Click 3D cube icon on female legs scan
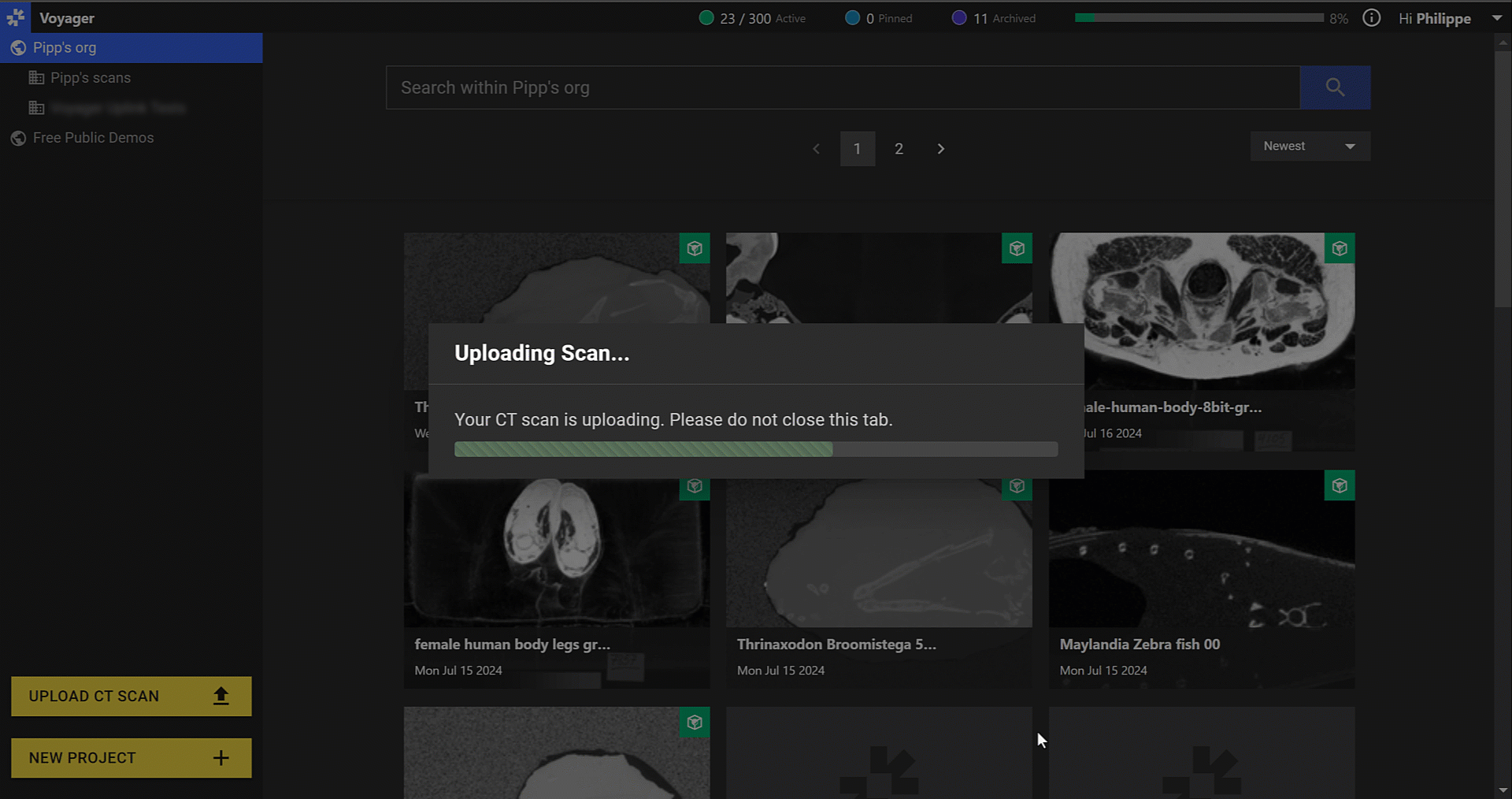 coord(695,486)
